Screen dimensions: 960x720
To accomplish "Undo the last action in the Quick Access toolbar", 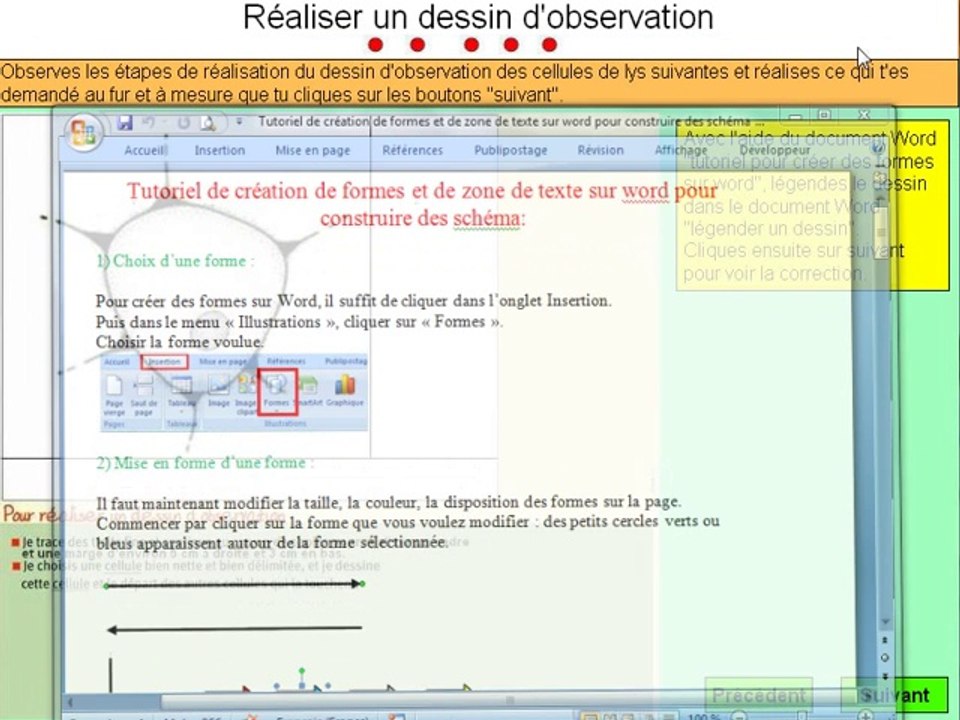I will point(148,122).
